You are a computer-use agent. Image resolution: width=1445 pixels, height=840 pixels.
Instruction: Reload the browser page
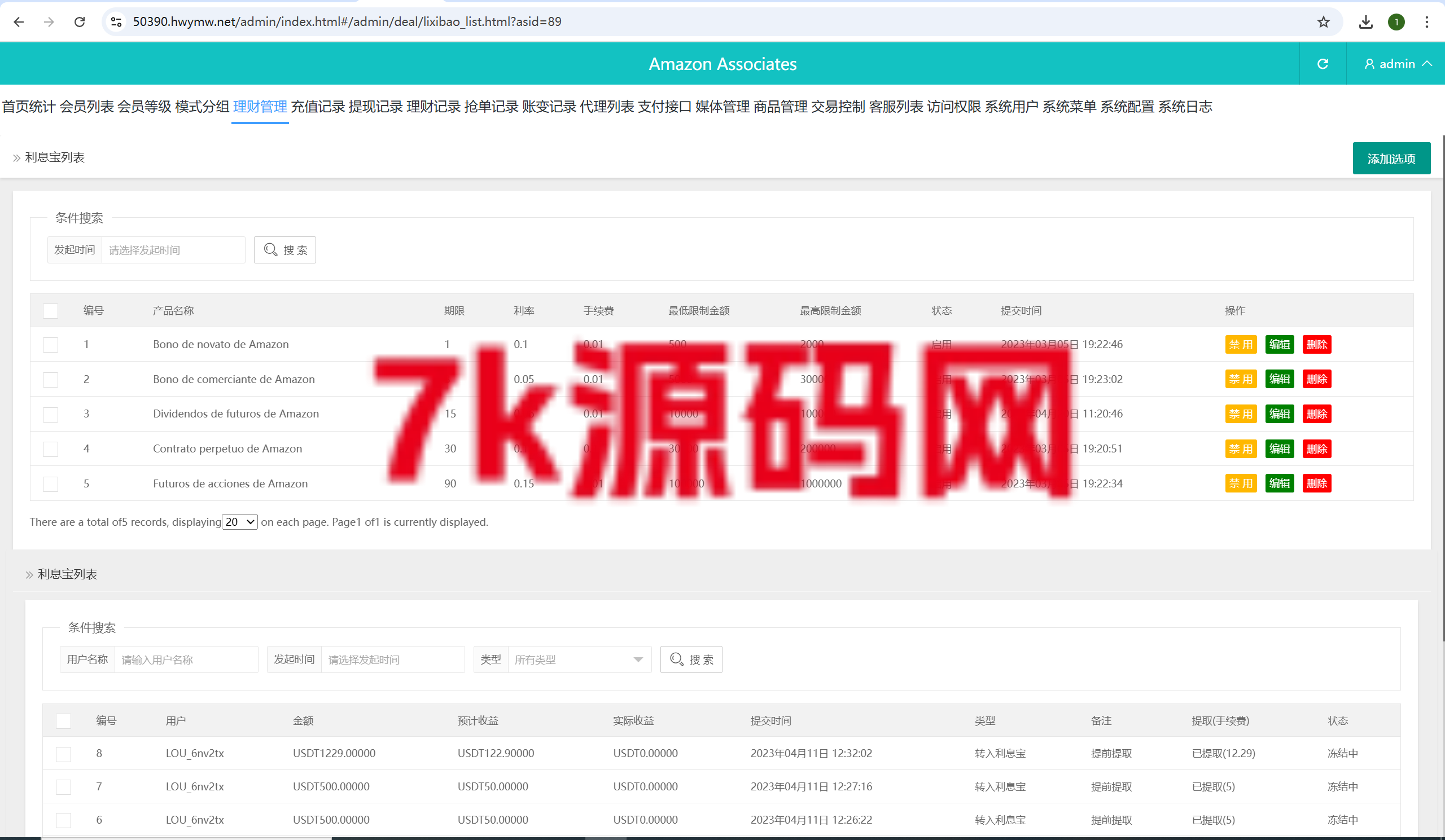[80, 22]
